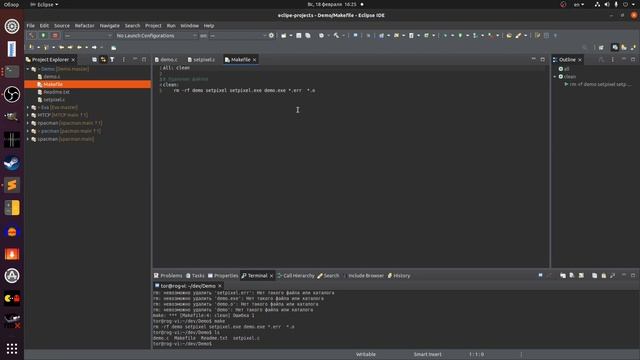Open the Include Browser tab

[x=363, y=276]
